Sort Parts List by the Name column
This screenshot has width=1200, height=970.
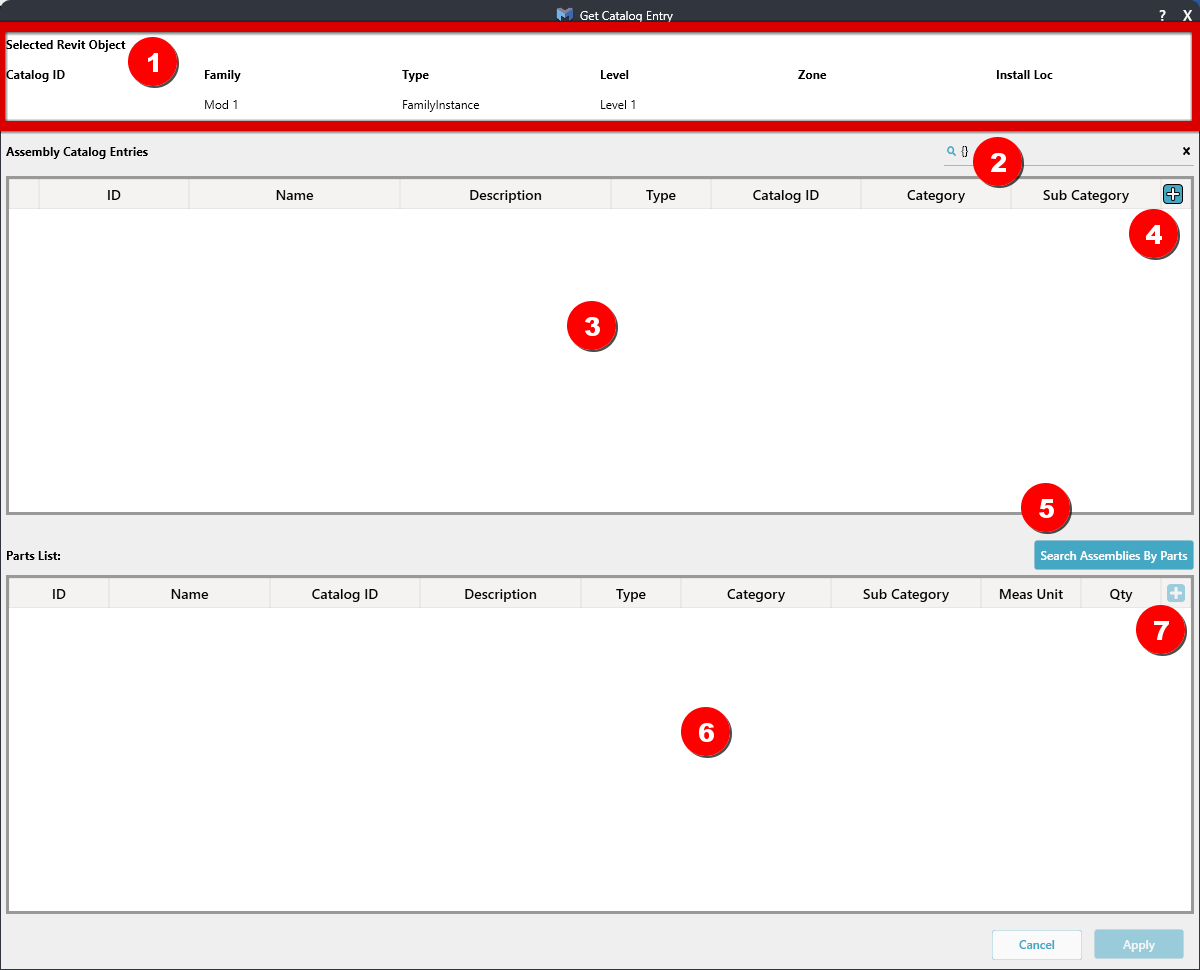click(x=189, y=594)
